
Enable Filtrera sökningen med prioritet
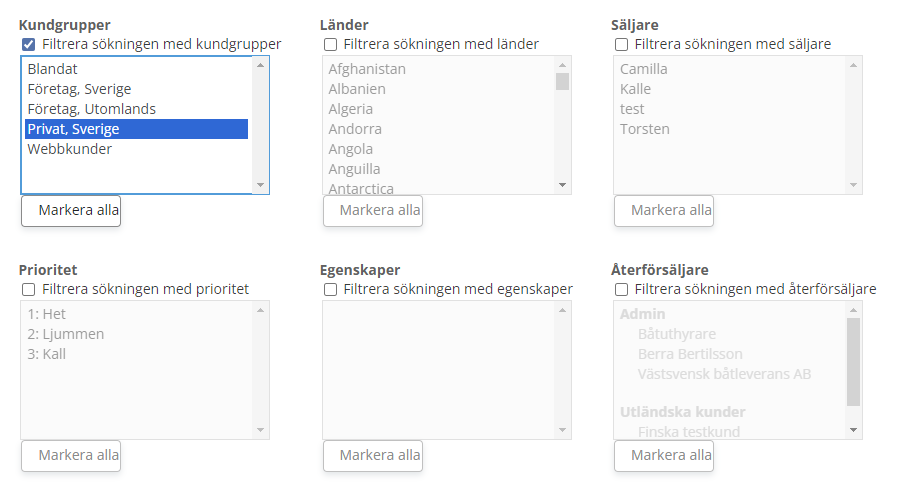click(28, 289)
